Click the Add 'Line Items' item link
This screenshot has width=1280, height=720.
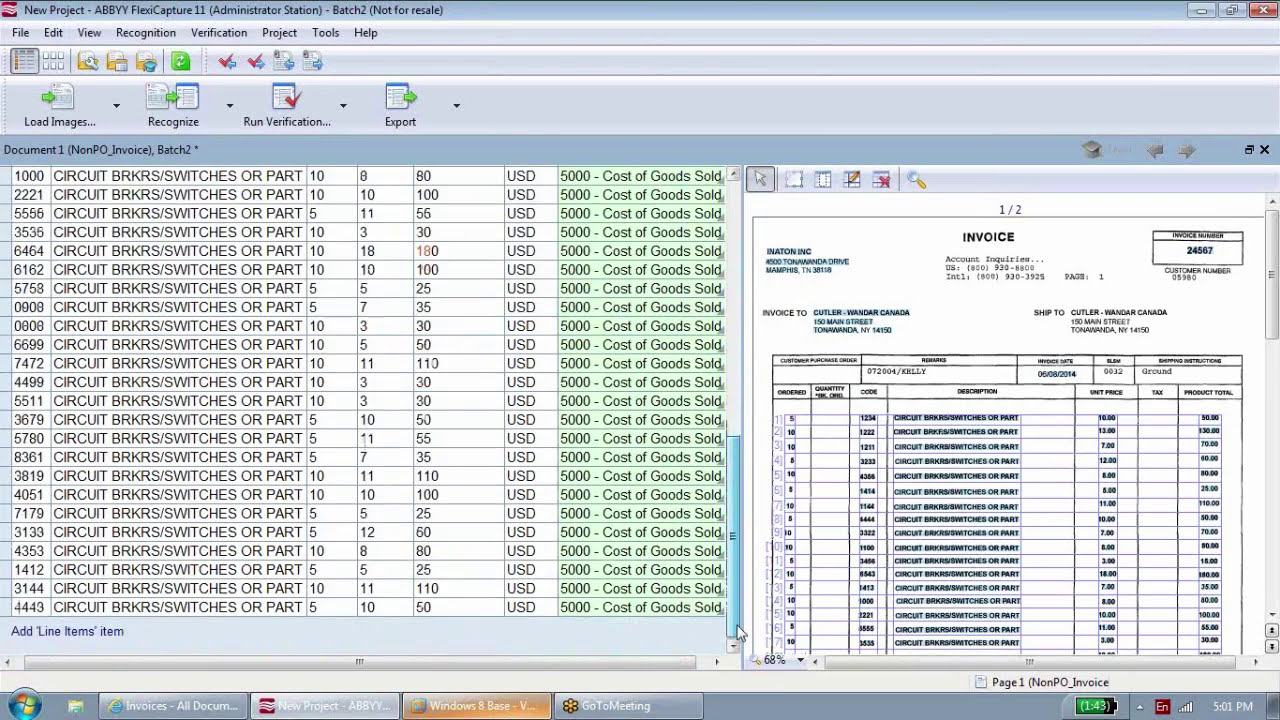click(67, 631)
